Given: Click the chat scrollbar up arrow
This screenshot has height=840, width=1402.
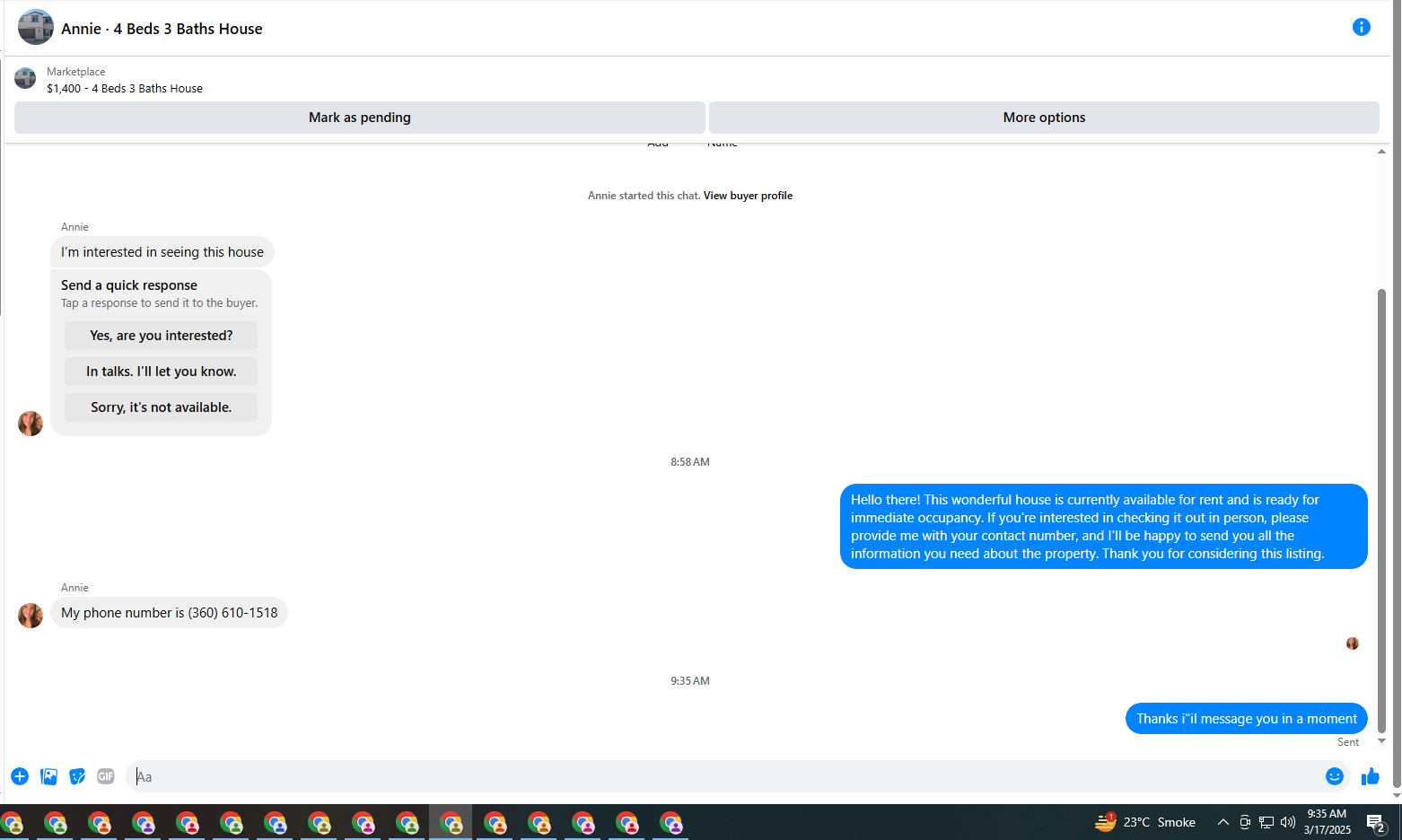Looking at the screenshot, I should 1381,152.
